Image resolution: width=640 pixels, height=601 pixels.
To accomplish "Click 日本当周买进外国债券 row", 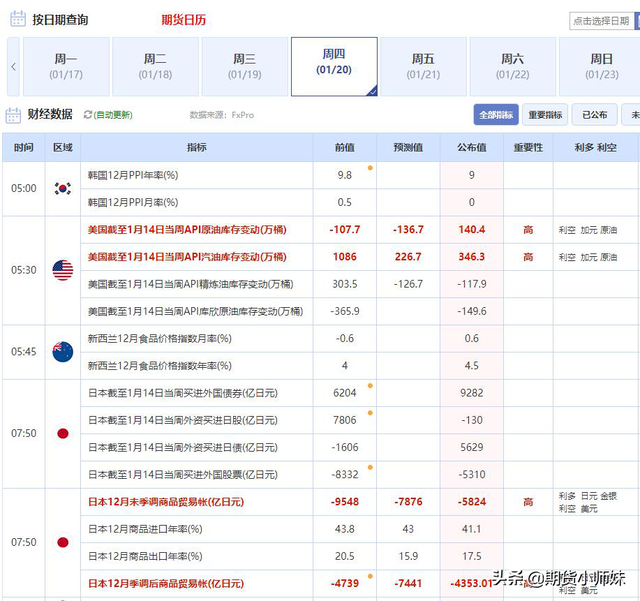I will (359, 393).
